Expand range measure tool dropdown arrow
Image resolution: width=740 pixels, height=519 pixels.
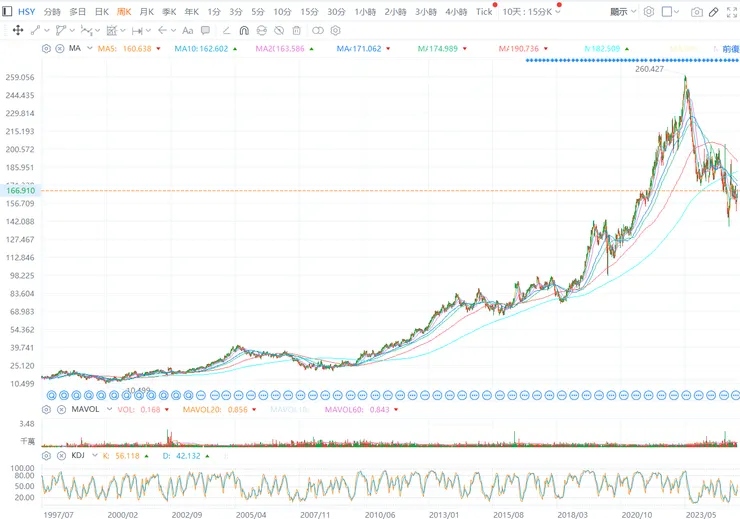[148, 31]
